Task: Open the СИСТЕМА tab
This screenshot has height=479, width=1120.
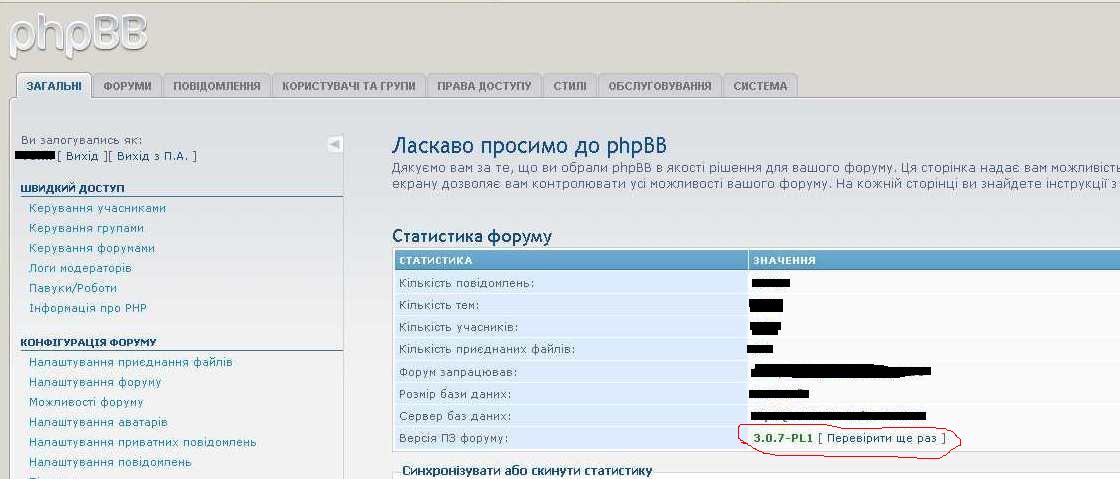Action: [x=761, y=86]
